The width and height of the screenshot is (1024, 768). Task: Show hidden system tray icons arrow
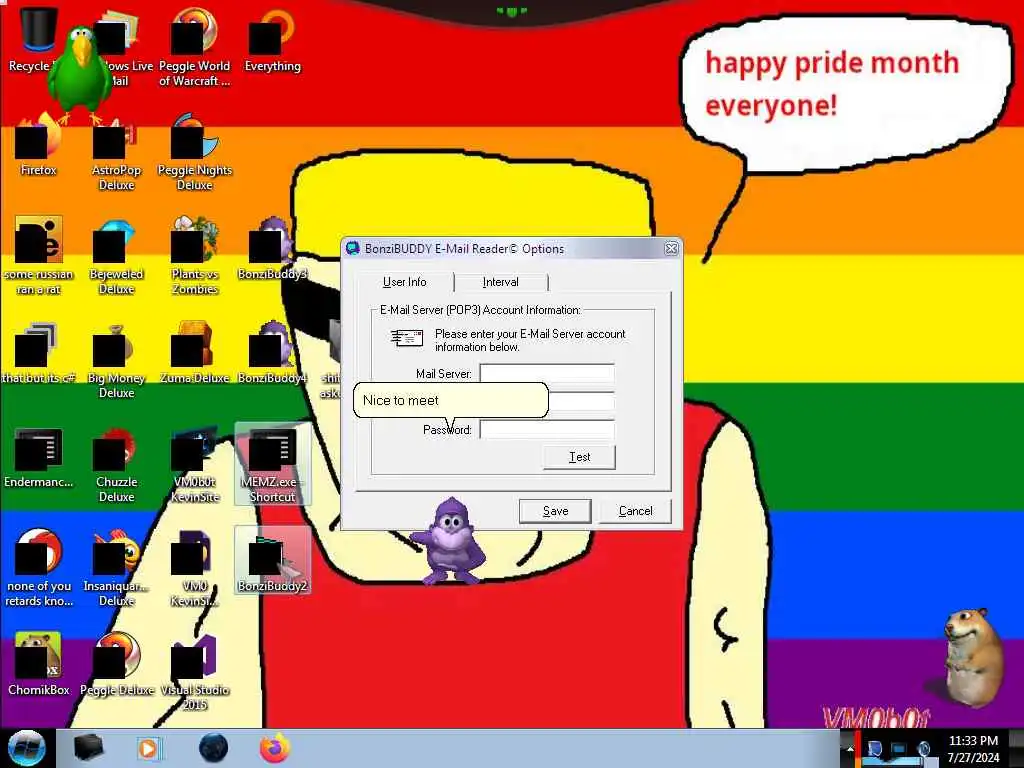coord(850,749)
